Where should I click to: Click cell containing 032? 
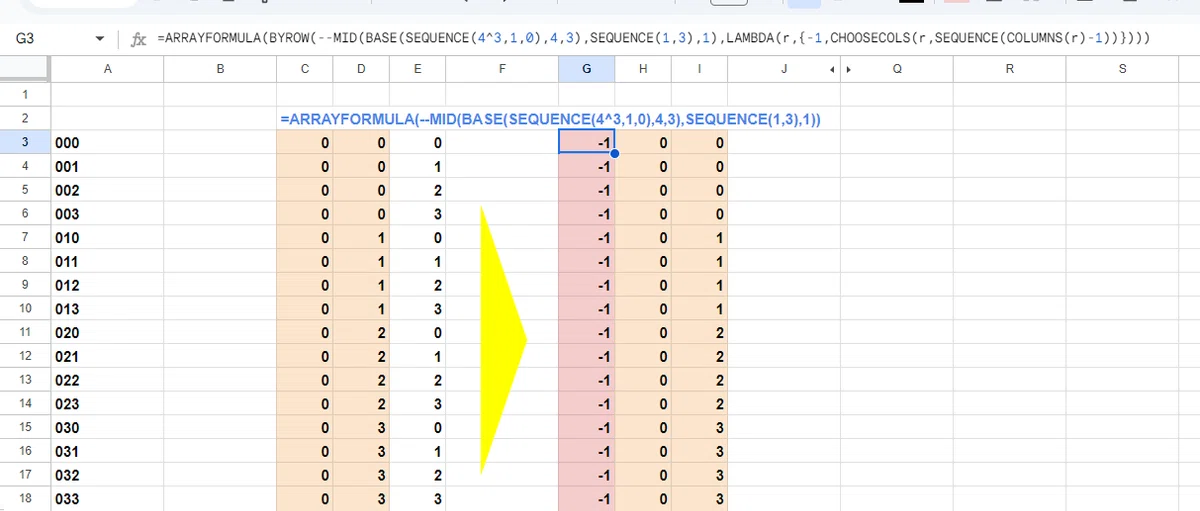(x=107, y=475)
